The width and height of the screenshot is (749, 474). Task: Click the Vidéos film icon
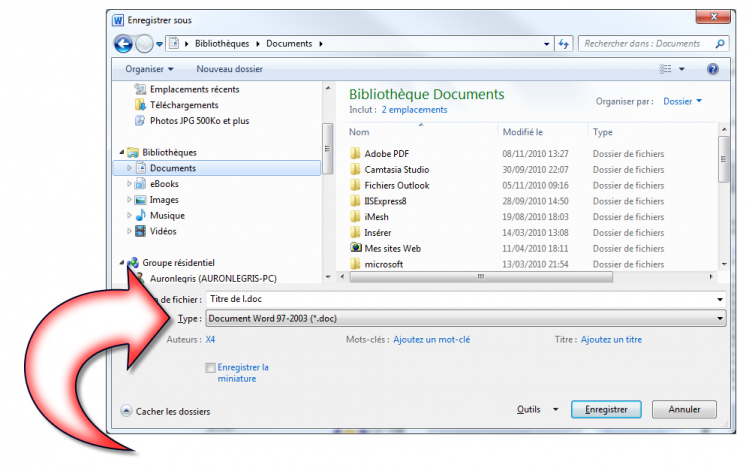click(140, 231)
